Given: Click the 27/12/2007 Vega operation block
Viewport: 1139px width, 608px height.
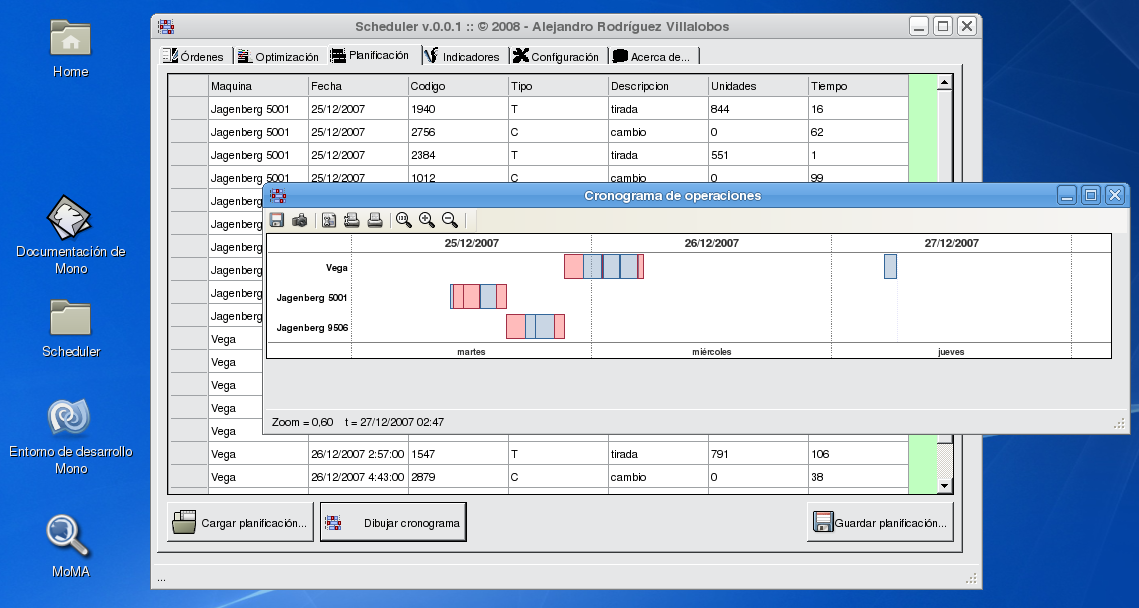Looking at the screenshot, I should [x=890, y=267].
